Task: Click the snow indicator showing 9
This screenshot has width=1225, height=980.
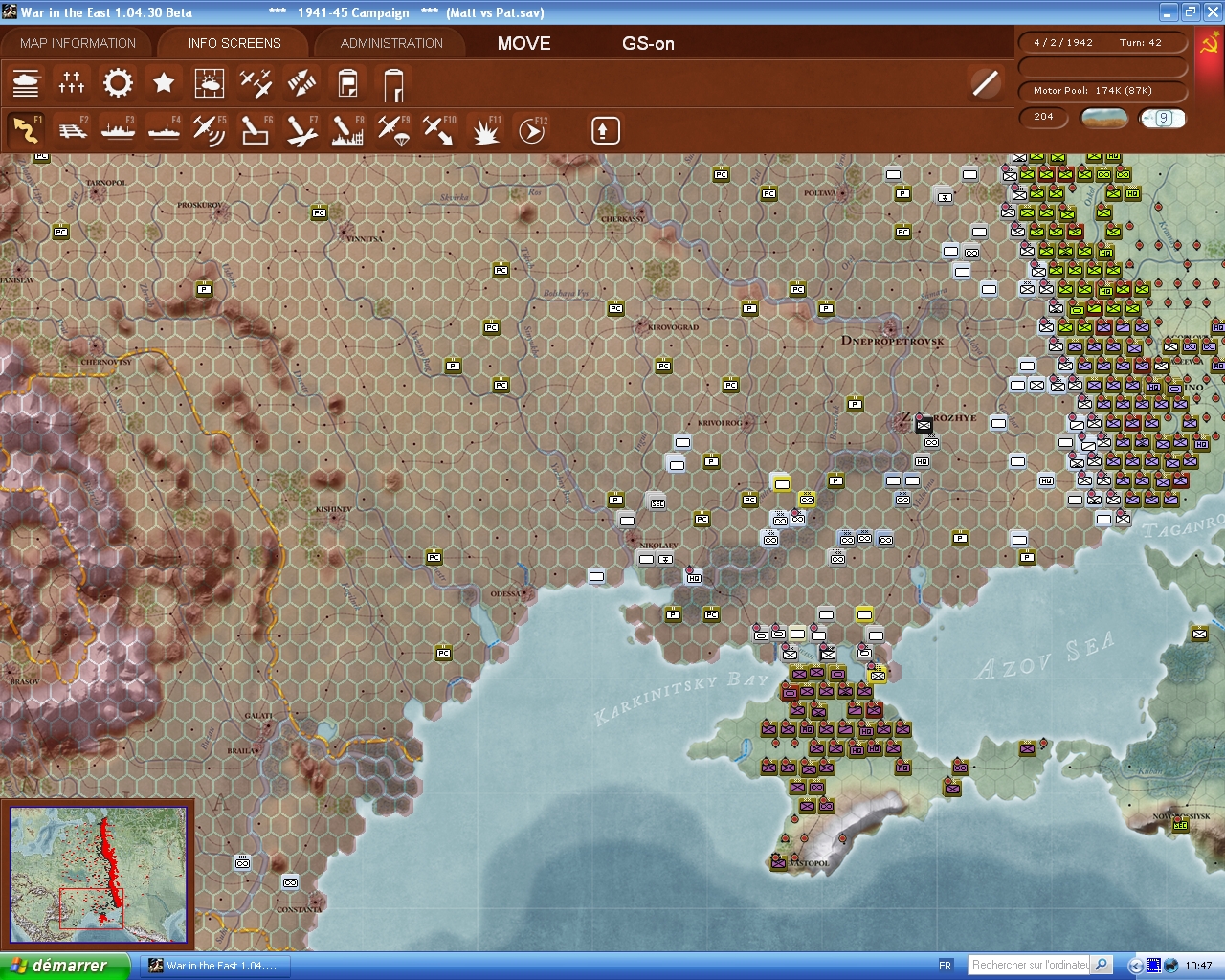Action: point(1163,118)
